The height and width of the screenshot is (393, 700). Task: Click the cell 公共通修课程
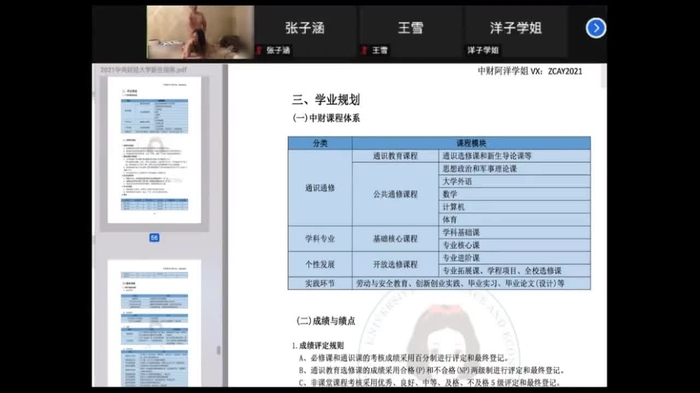(x=396, y=194)
